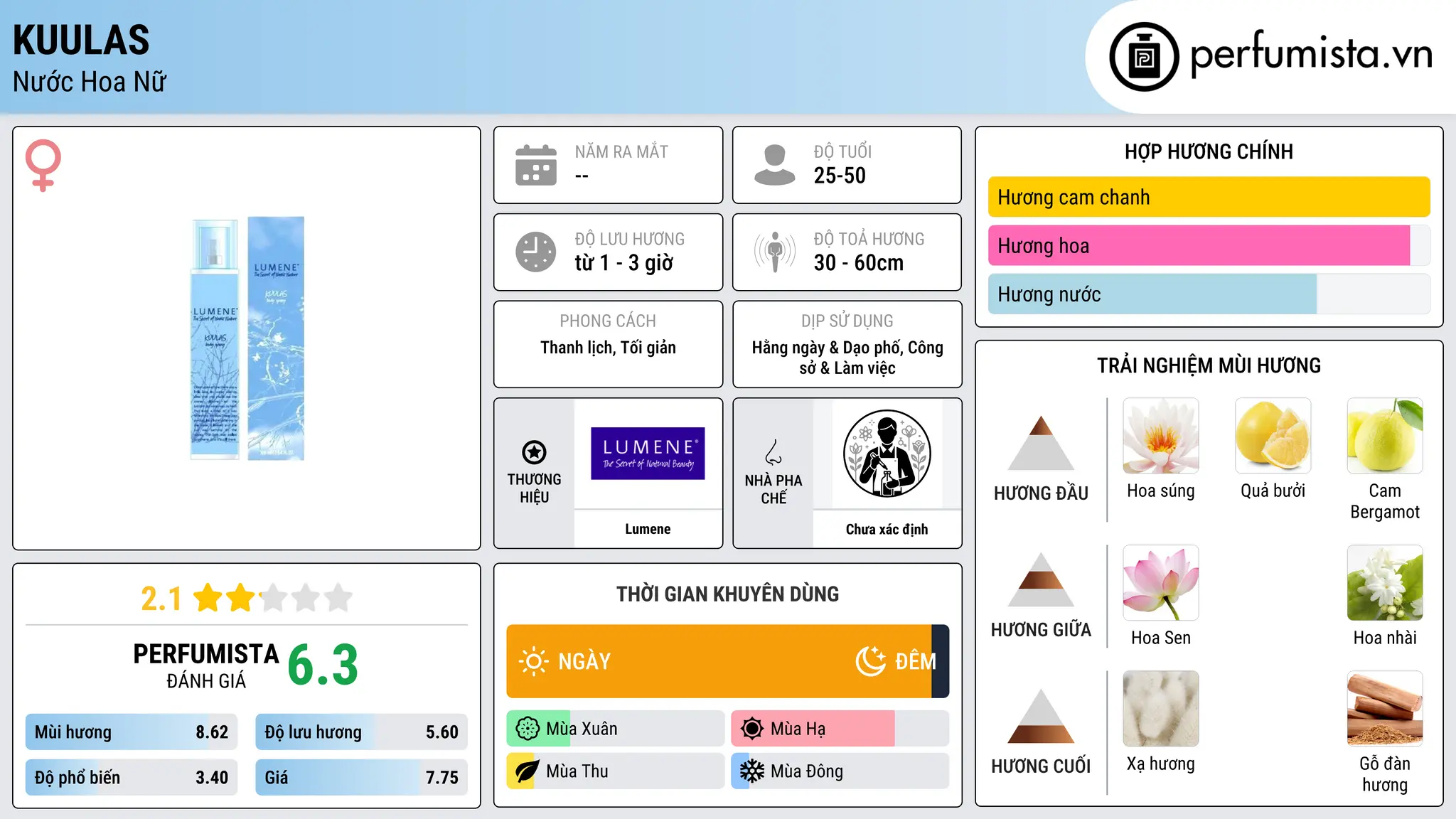The width and height of the screenshot is (1456, 819).
Task: Click the five-star rating icons
Action: click(x=273, y=598)
